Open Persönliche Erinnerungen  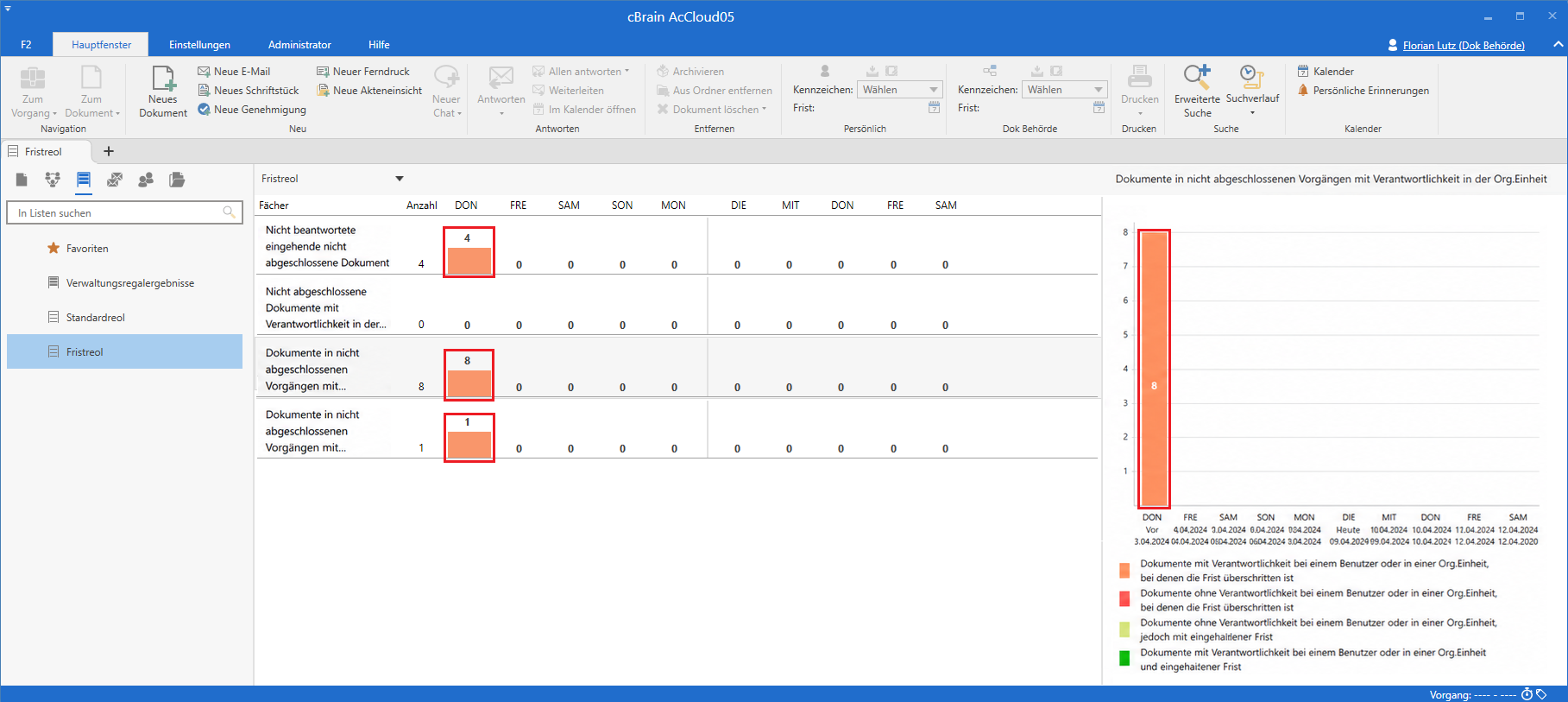[x=1363, y=91]
